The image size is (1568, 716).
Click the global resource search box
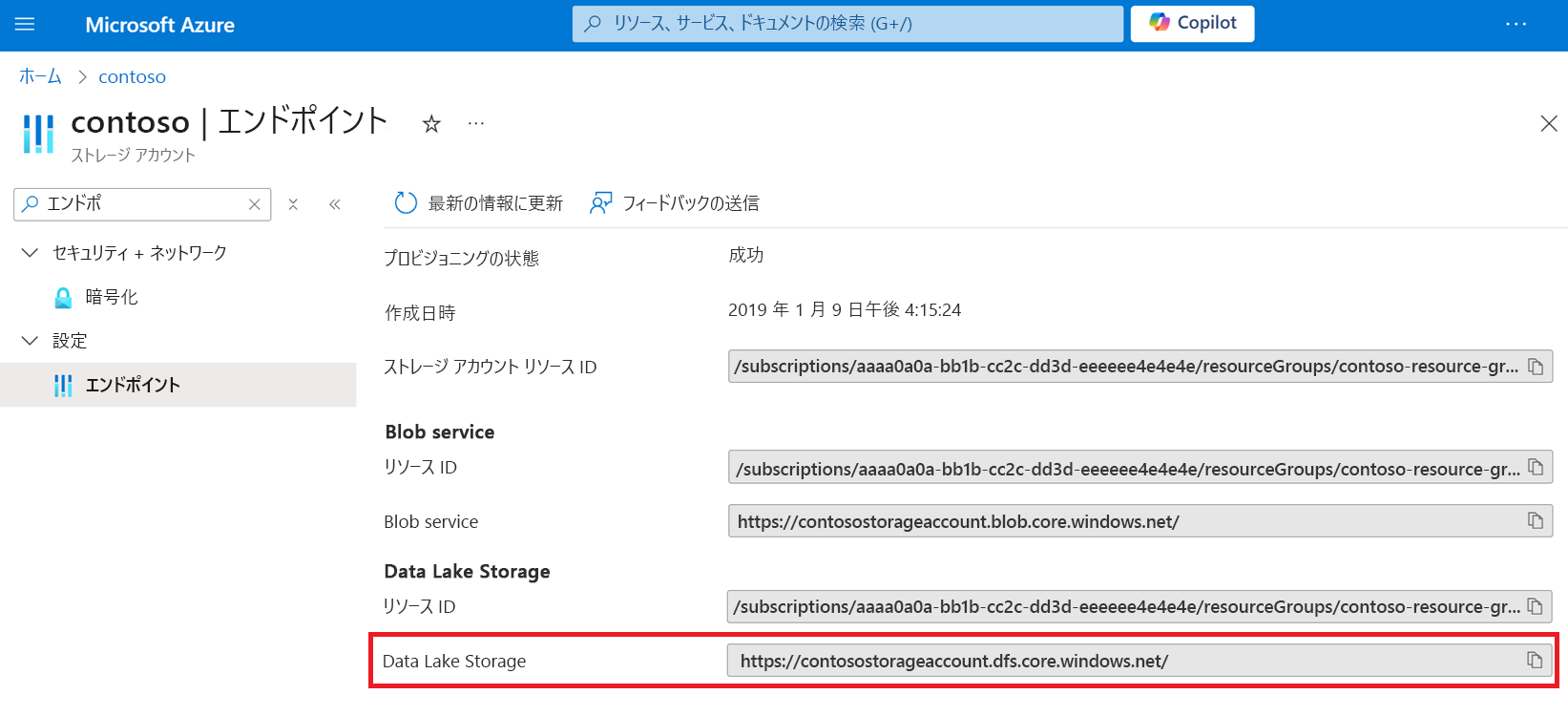click(847, 24)
